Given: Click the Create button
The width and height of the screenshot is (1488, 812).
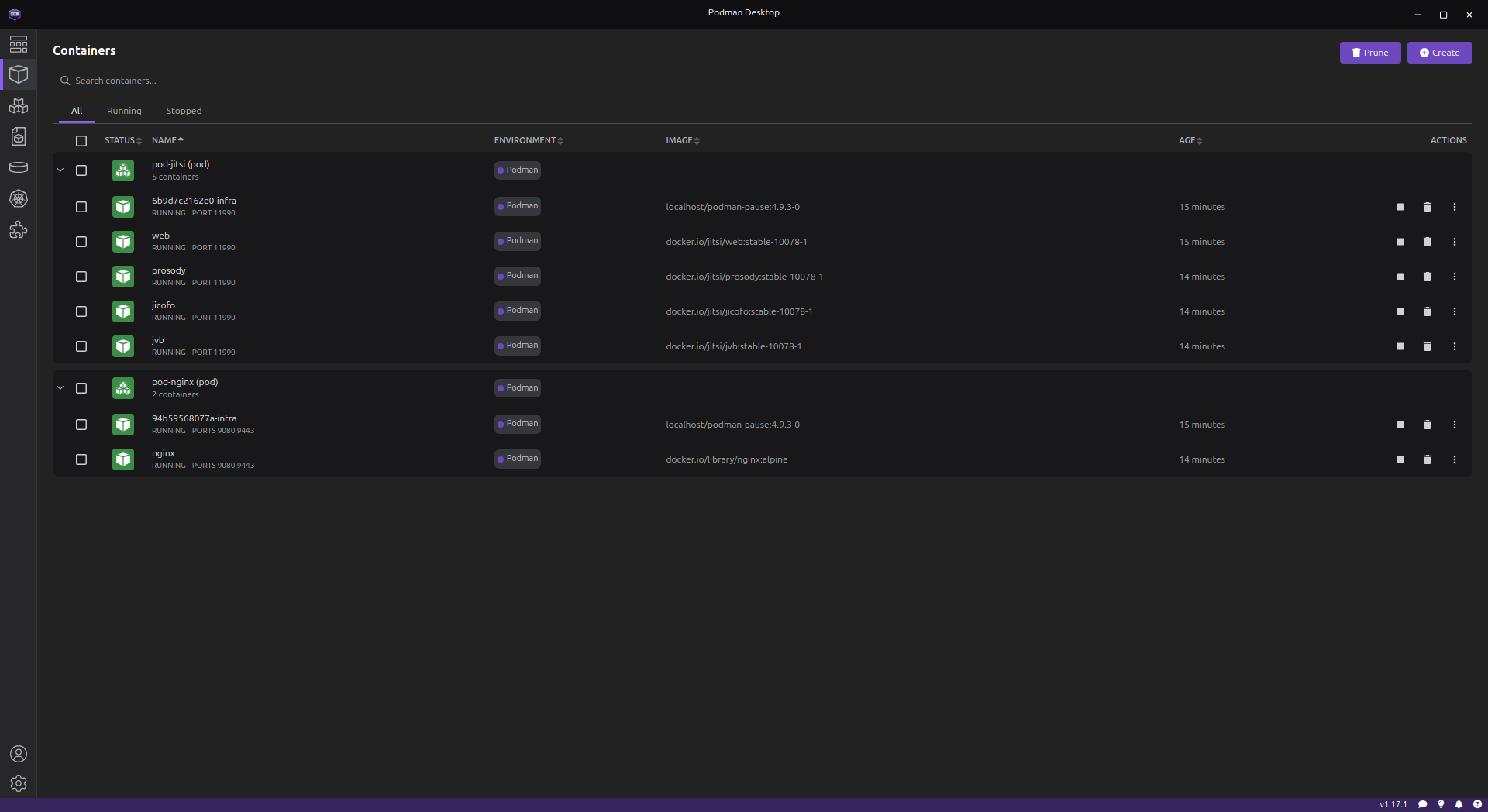Looking at the screenshot, I should [x=1440, y=53].
